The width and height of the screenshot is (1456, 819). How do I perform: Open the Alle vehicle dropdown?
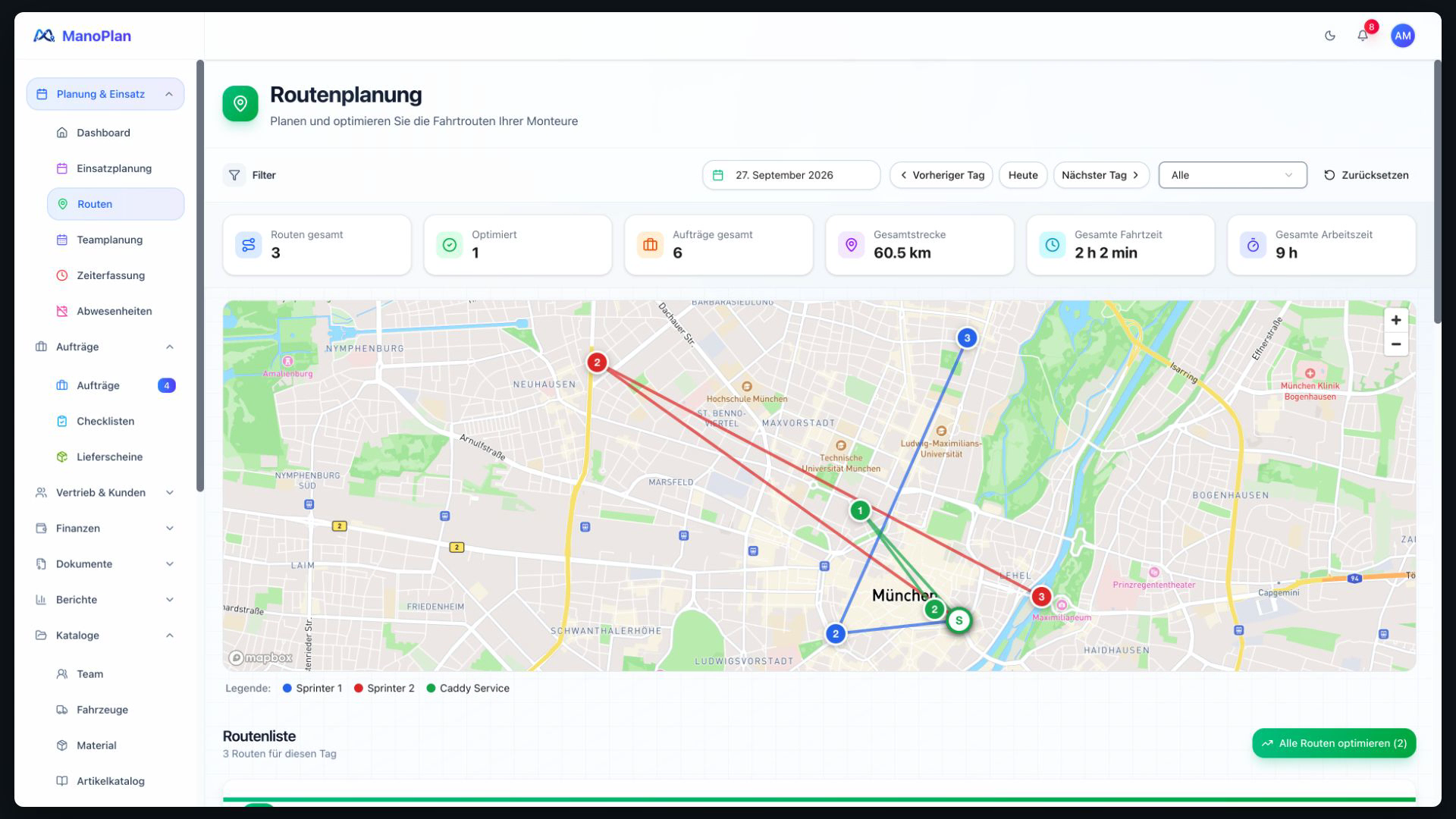(1232, 175)
